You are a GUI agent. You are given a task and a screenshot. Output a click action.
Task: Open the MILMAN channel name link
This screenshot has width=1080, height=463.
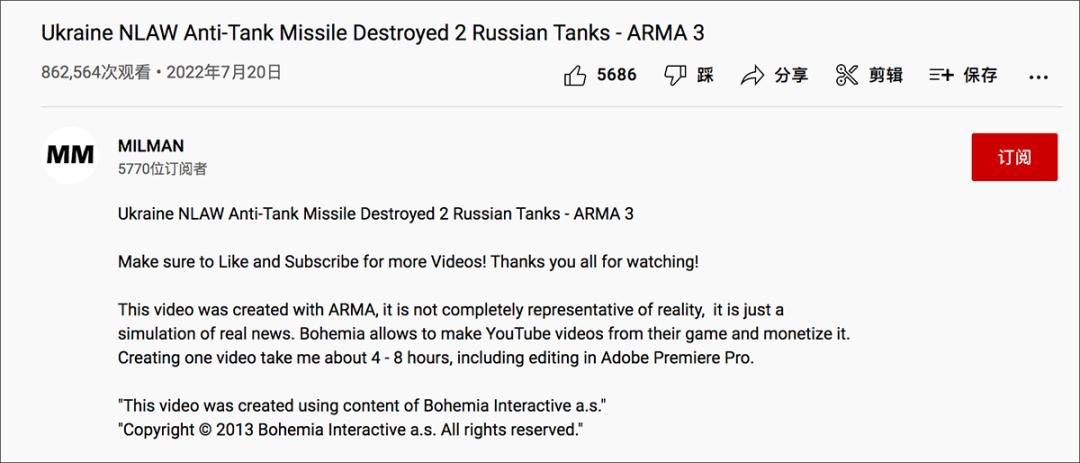[x=151, y=146]
